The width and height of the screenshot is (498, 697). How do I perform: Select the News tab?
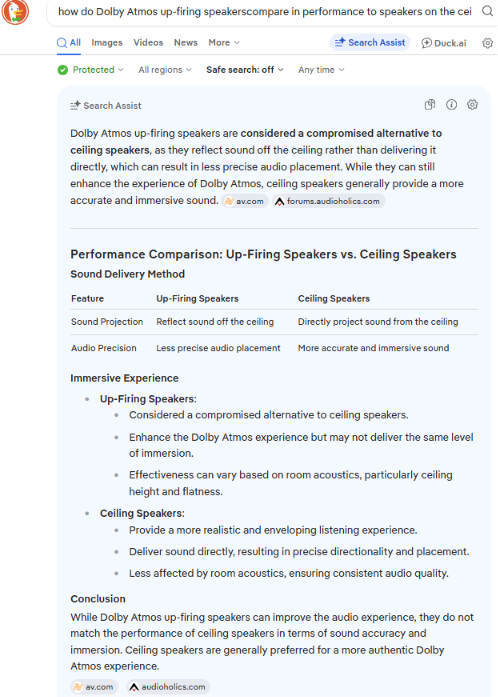(x=185, y=43)
